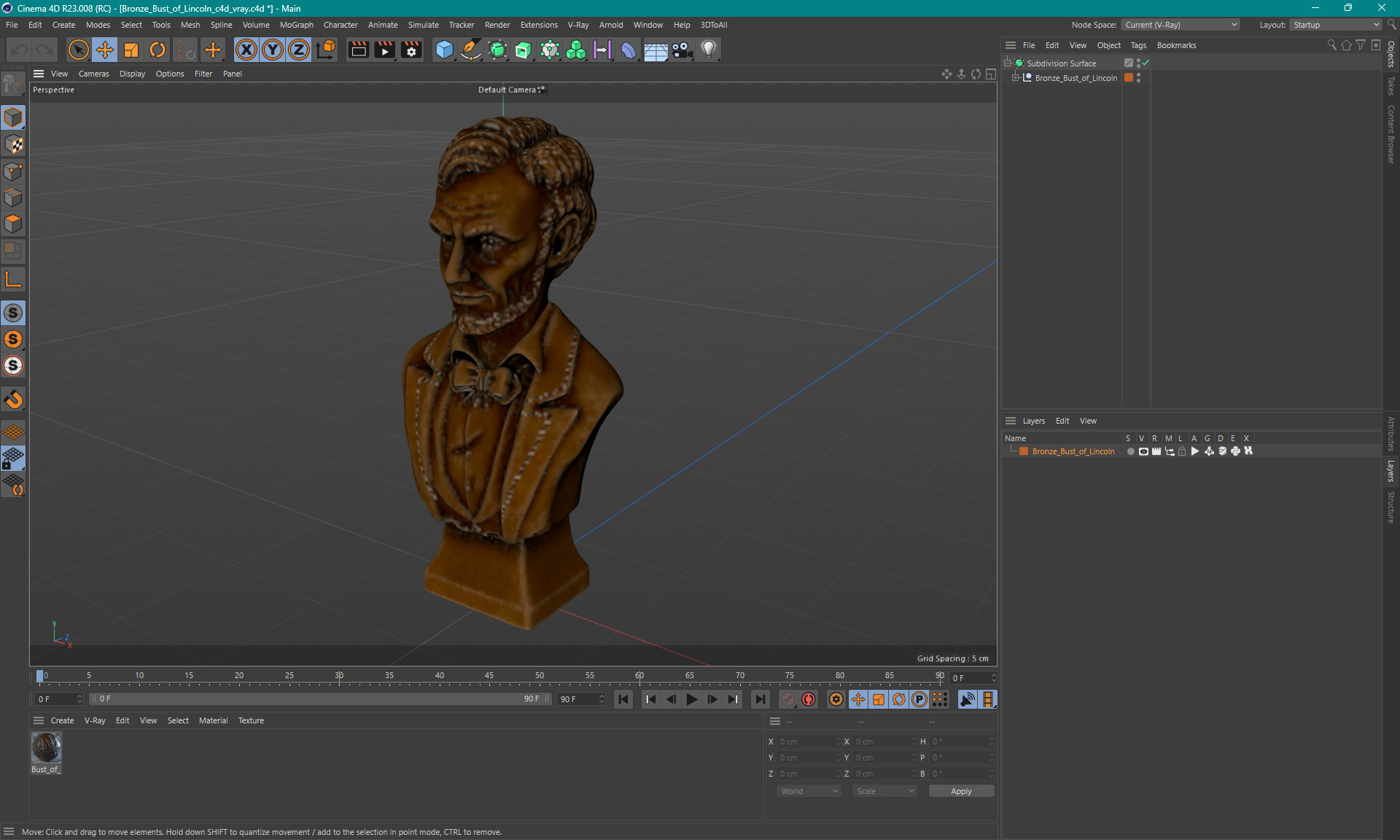1400x840 pixels.
Task: Click the Redo arrow icon
Action: tap(45, 50)
